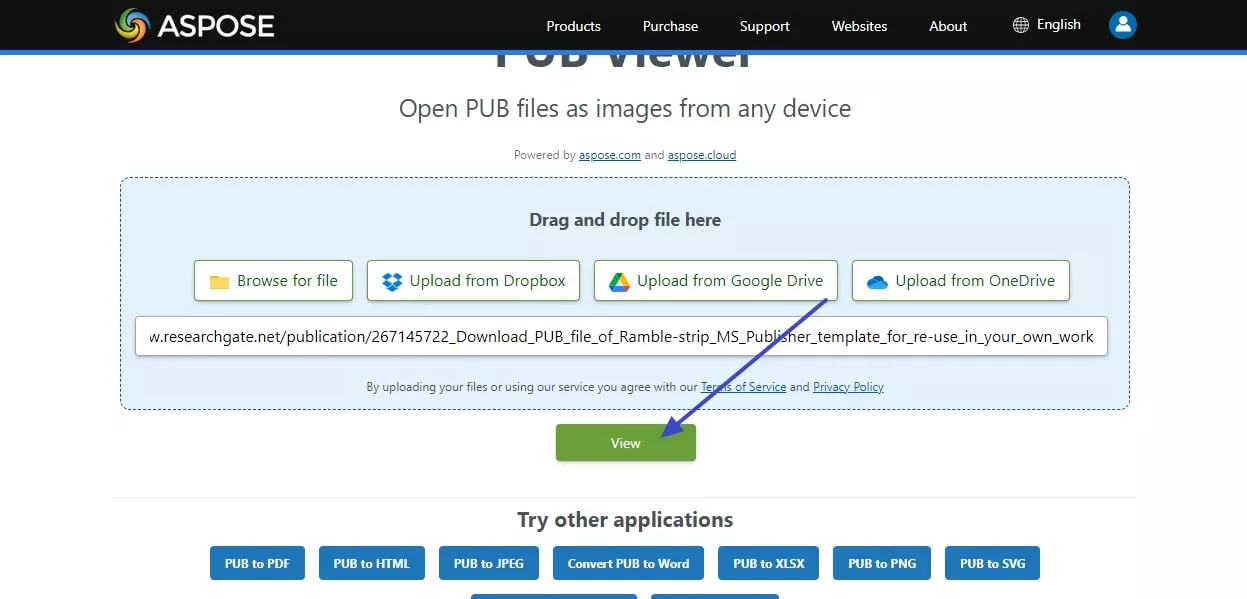Open the Purchase menu
Screen dimensions: 1247x599
pos(670,26)
